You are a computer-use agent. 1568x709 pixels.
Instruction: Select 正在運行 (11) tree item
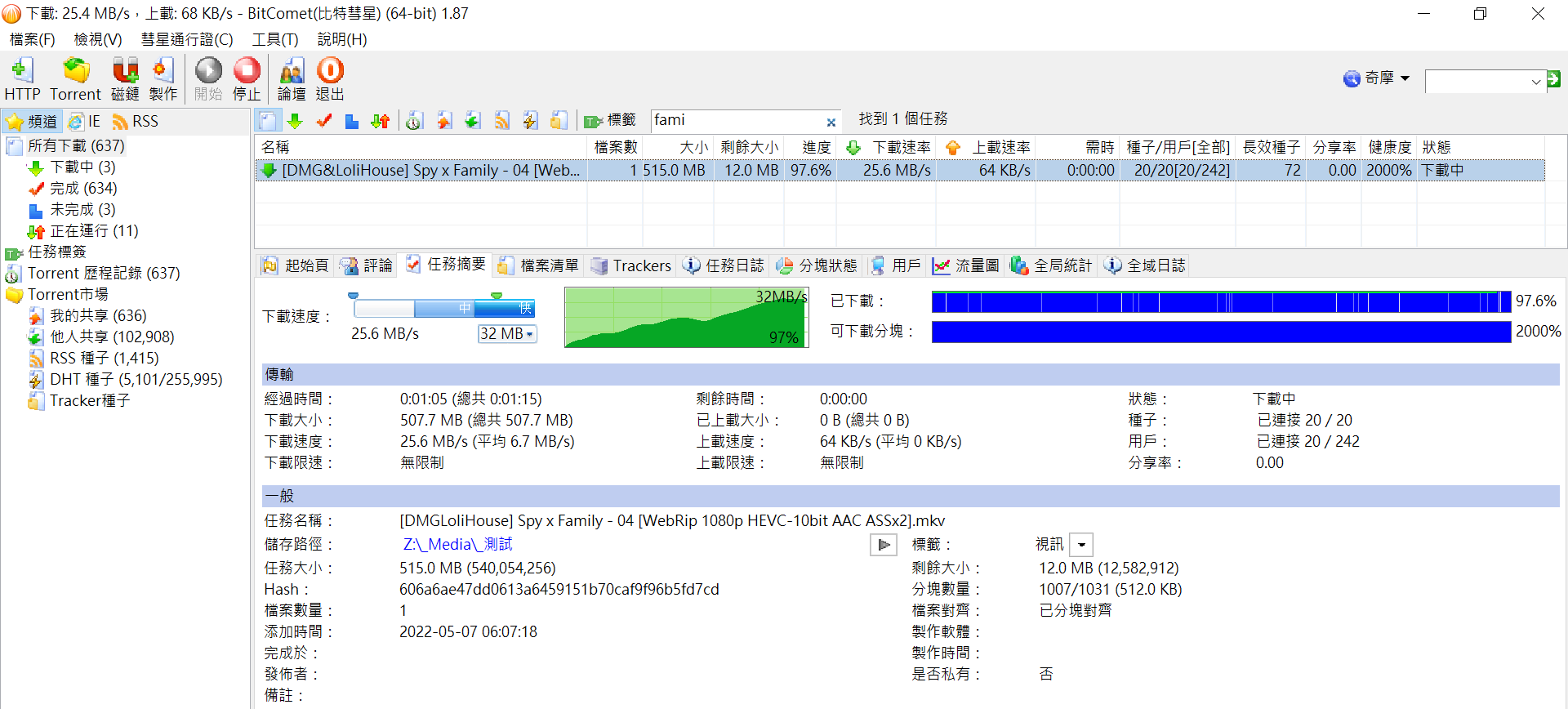click(x=94, y=230)
